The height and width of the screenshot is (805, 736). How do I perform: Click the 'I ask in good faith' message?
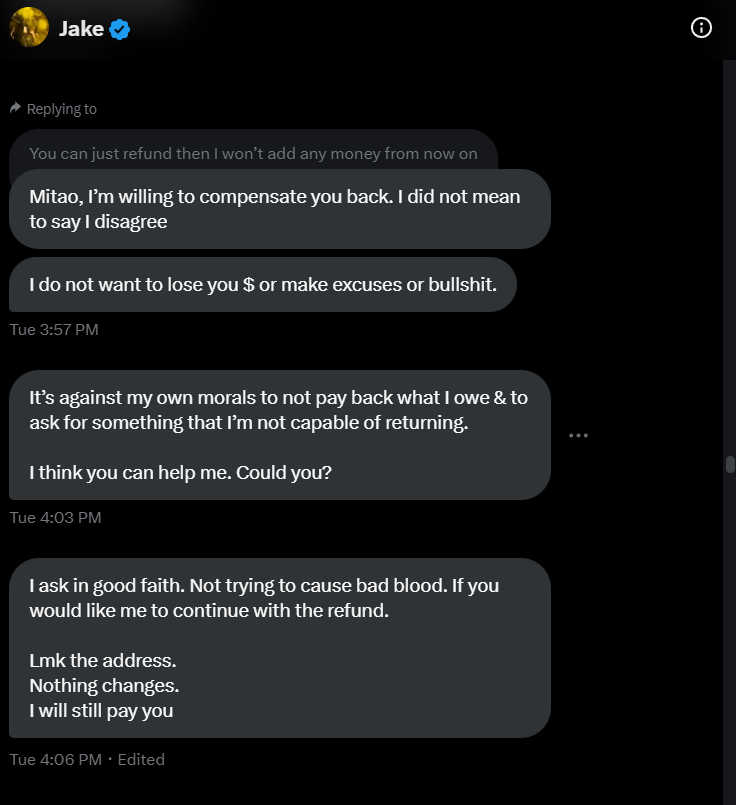coord(280,648)
